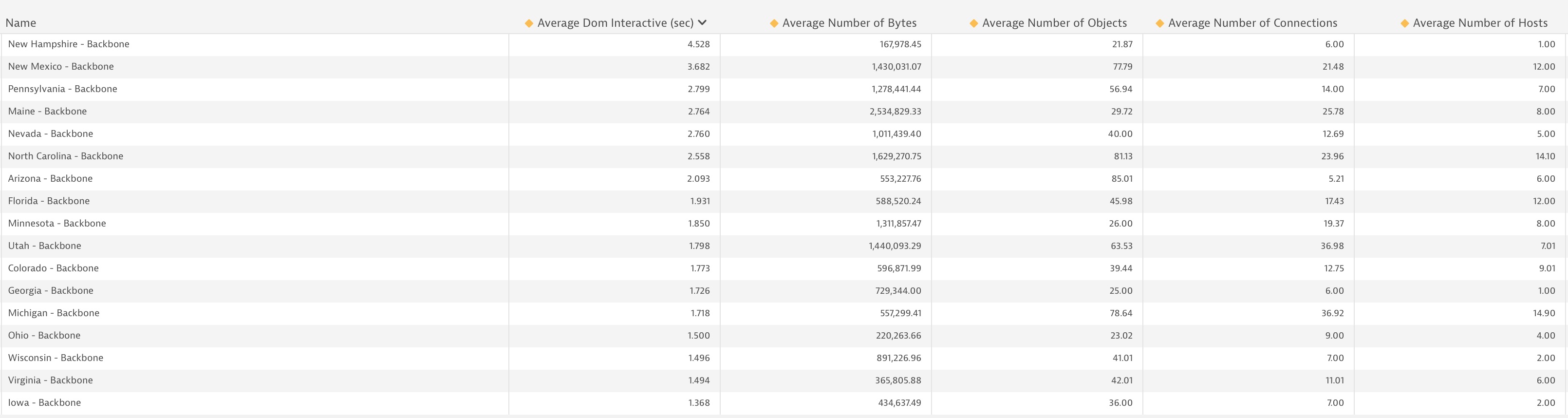
Task: Sort by Average Dom Interactive (sec) header
Action: (616, 23)
